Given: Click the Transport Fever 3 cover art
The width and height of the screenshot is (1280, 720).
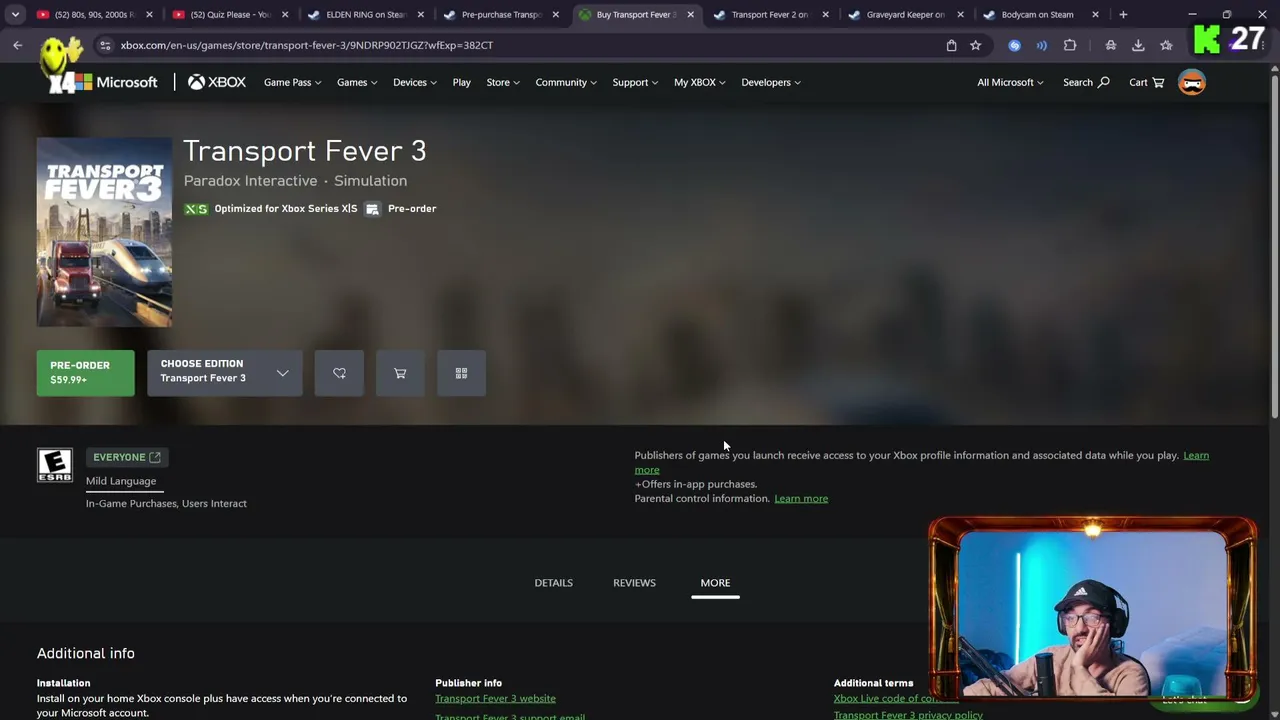Looking at the screenshot, I should (104, 232).
